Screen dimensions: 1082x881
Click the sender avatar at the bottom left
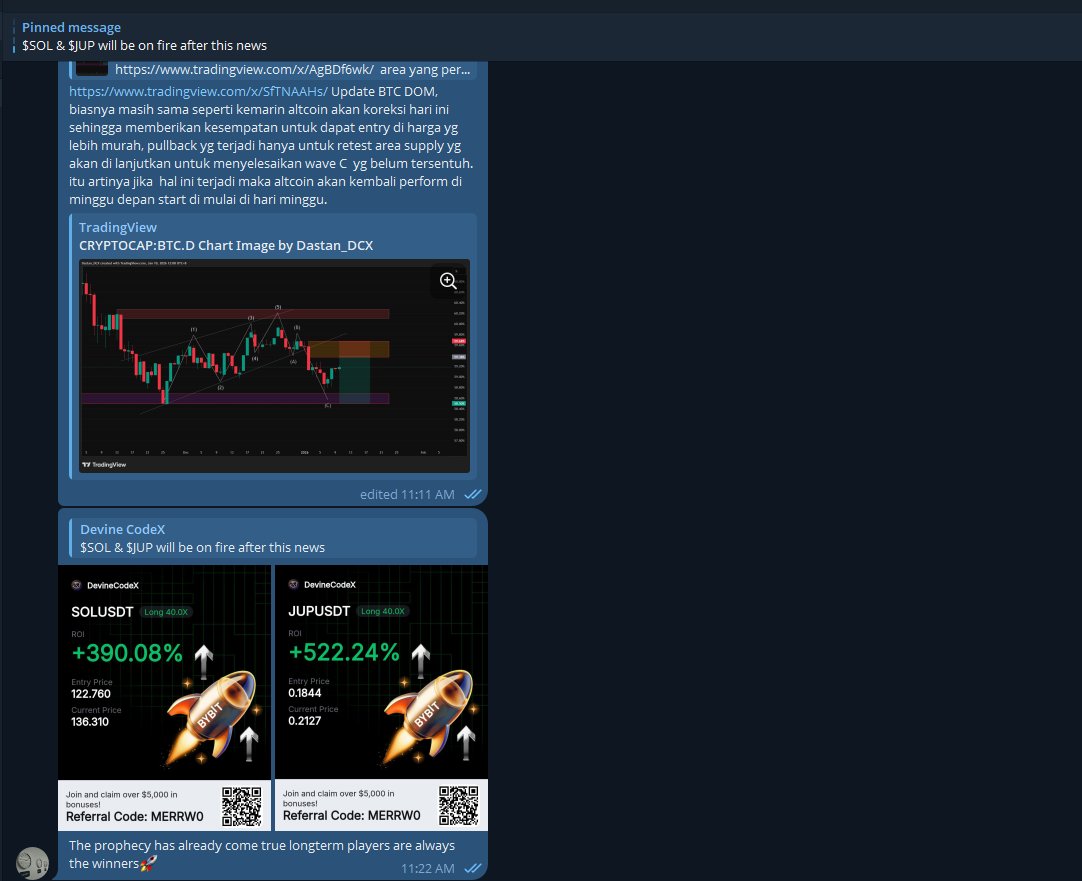[x=33, y=862]
